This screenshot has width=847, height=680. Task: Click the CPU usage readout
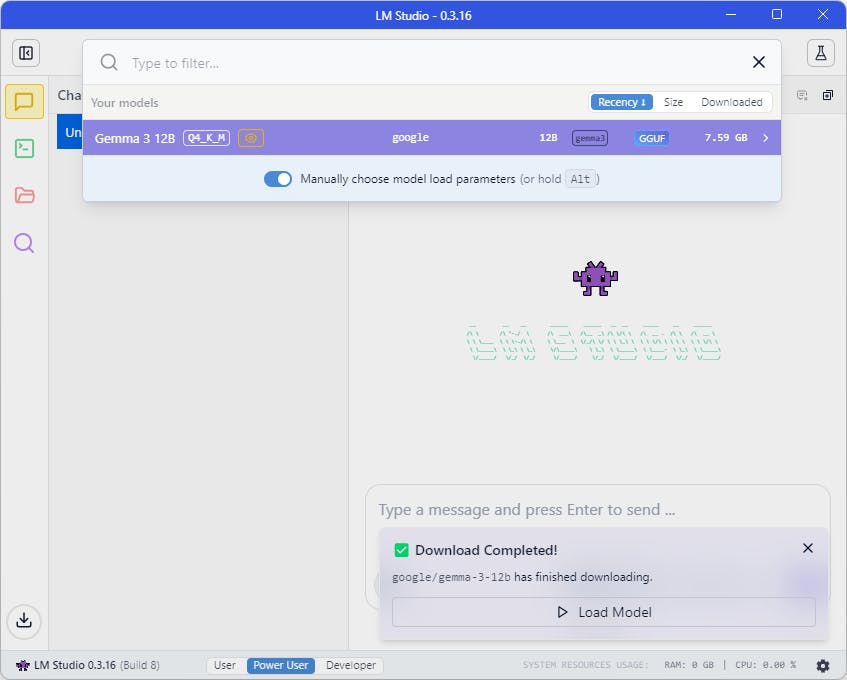(765, 665)
